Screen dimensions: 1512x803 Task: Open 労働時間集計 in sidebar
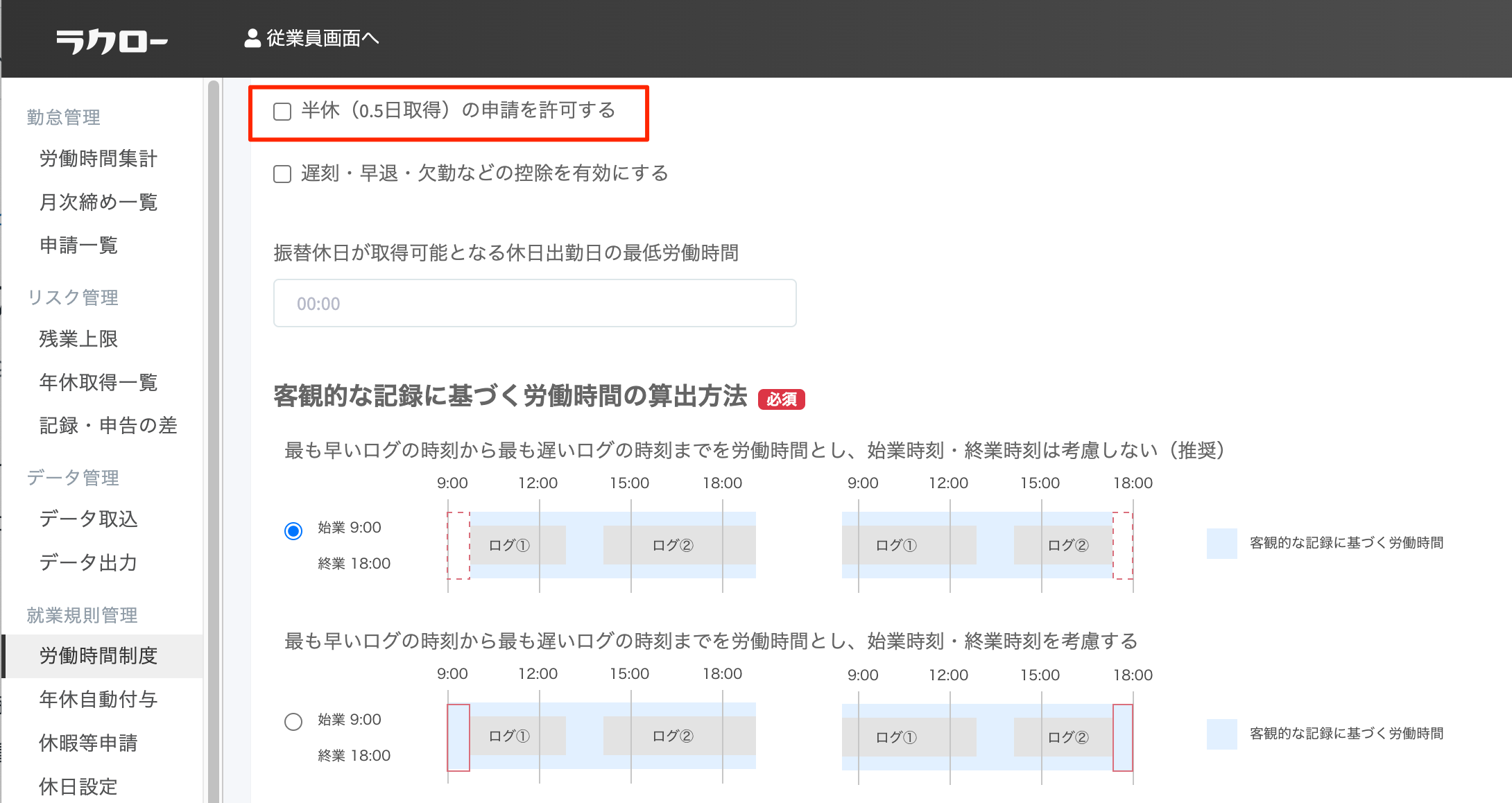click(x=98, y=159)
